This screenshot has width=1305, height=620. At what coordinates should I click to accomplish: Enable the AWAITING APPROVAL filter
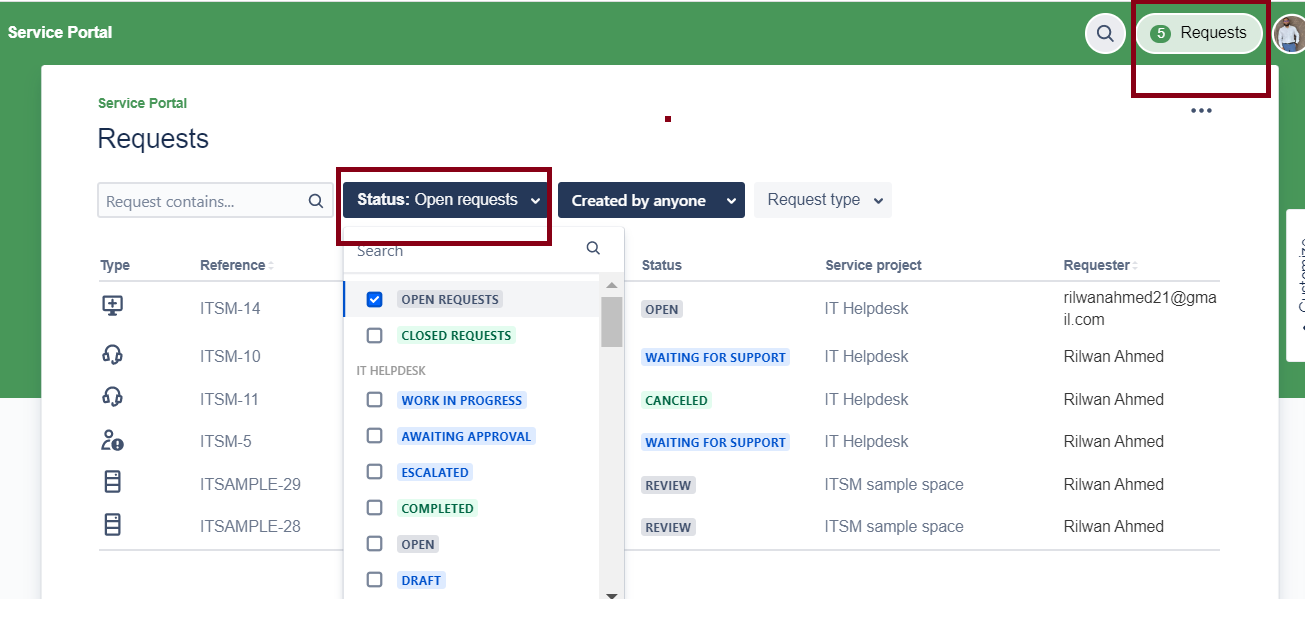(375, 435)
